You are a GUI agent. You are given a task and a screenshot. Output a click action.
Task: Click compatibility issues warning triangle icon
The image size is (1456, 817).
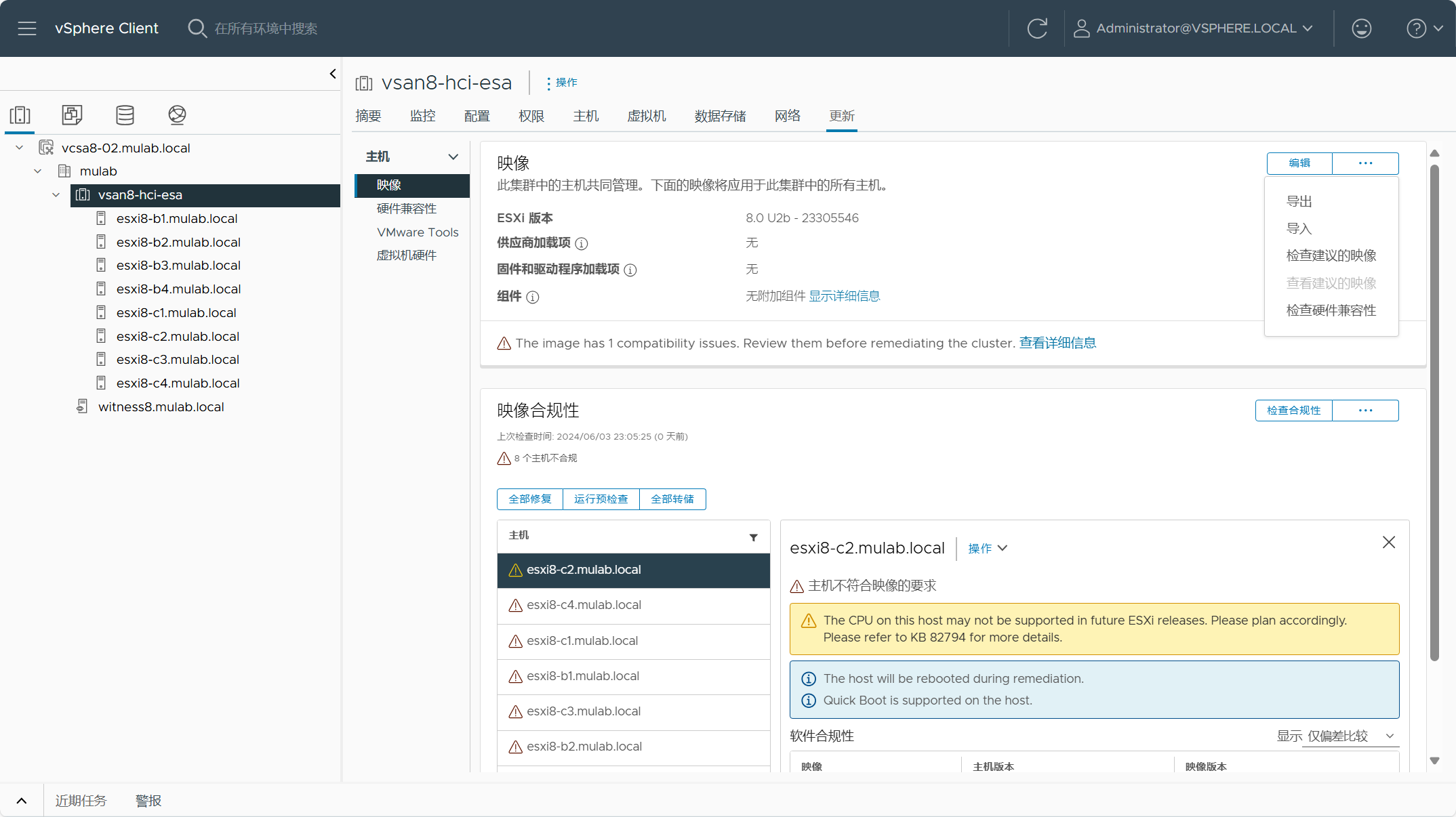(504, 343)
